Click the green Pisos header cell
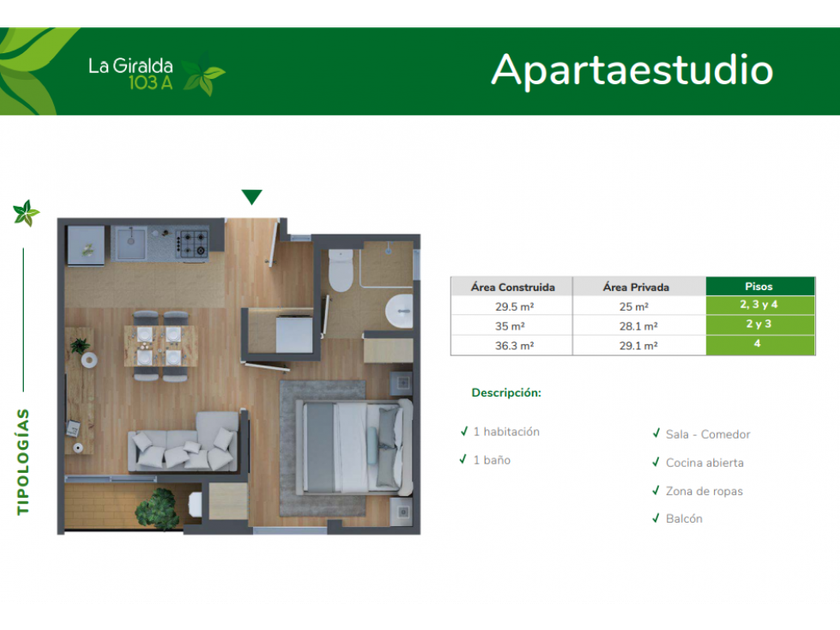 (x=758, y=286)
